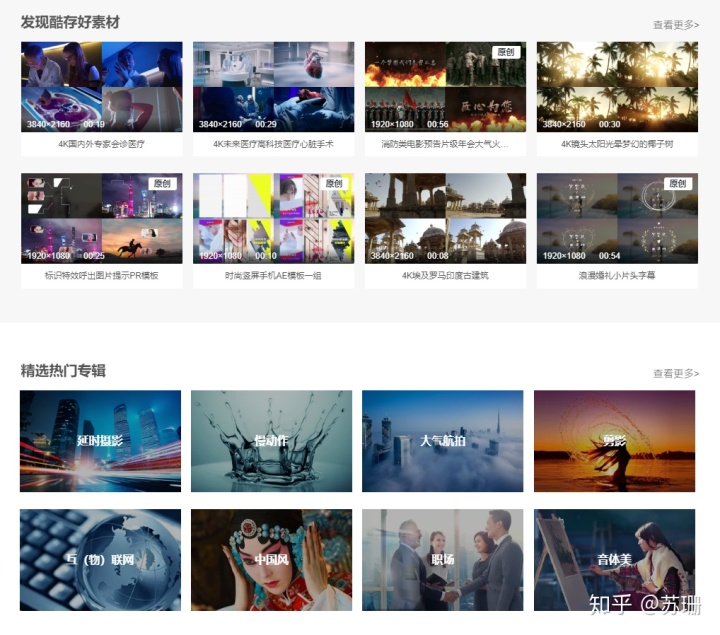This screenshot has height=635, width=720.
Task: Click the title text 4K镜头太阳光晕梦幻的椰子树
Action: (x=617, y=144)
